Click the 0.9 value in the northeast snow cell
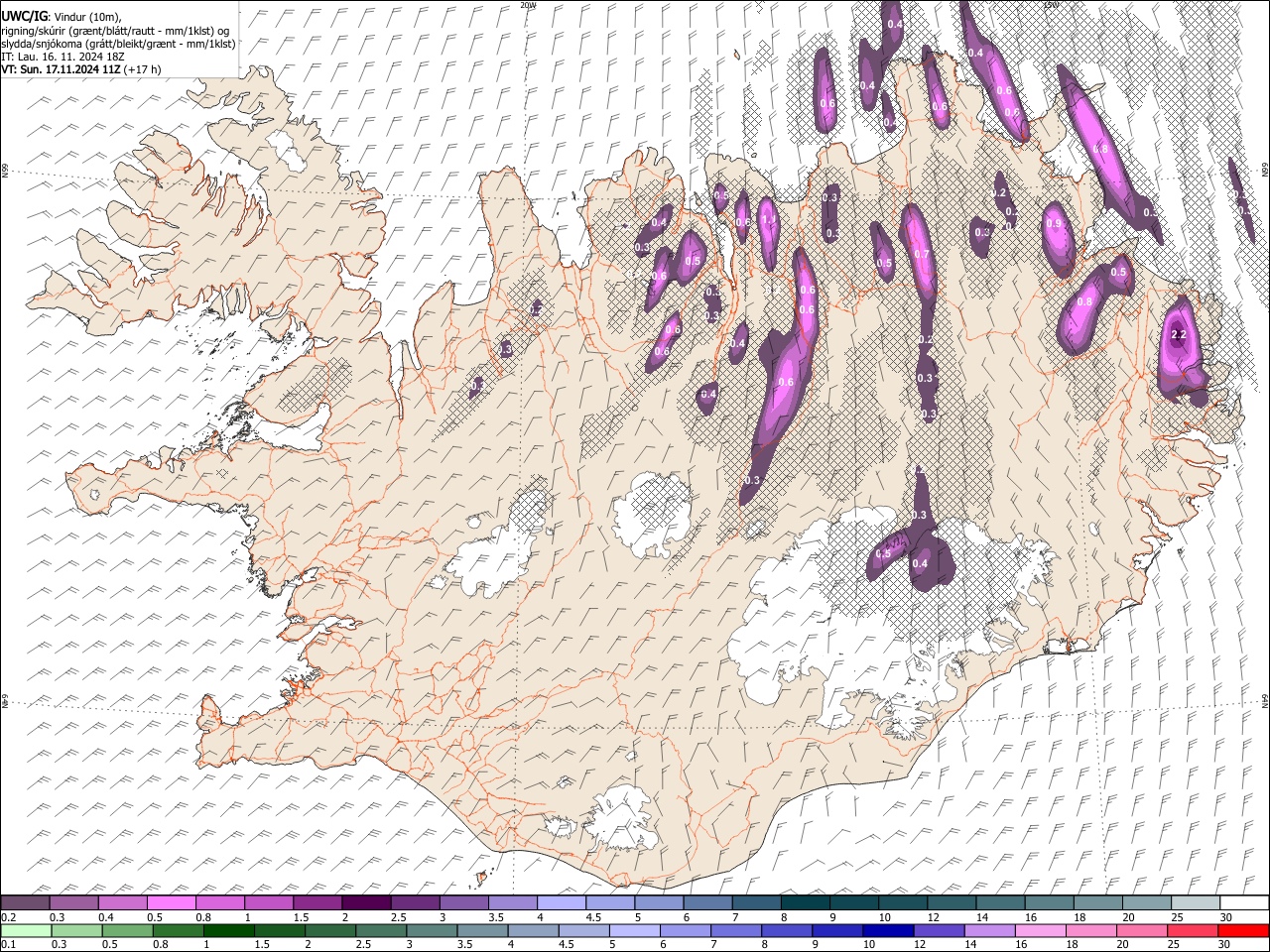 (1054, 224)
